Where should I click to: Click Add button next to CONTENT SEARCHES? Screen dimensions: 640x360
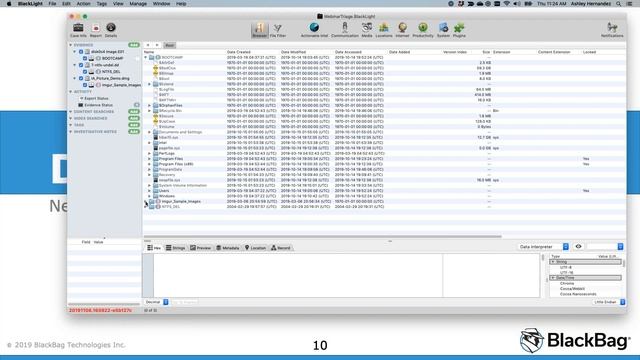point(134,111)
